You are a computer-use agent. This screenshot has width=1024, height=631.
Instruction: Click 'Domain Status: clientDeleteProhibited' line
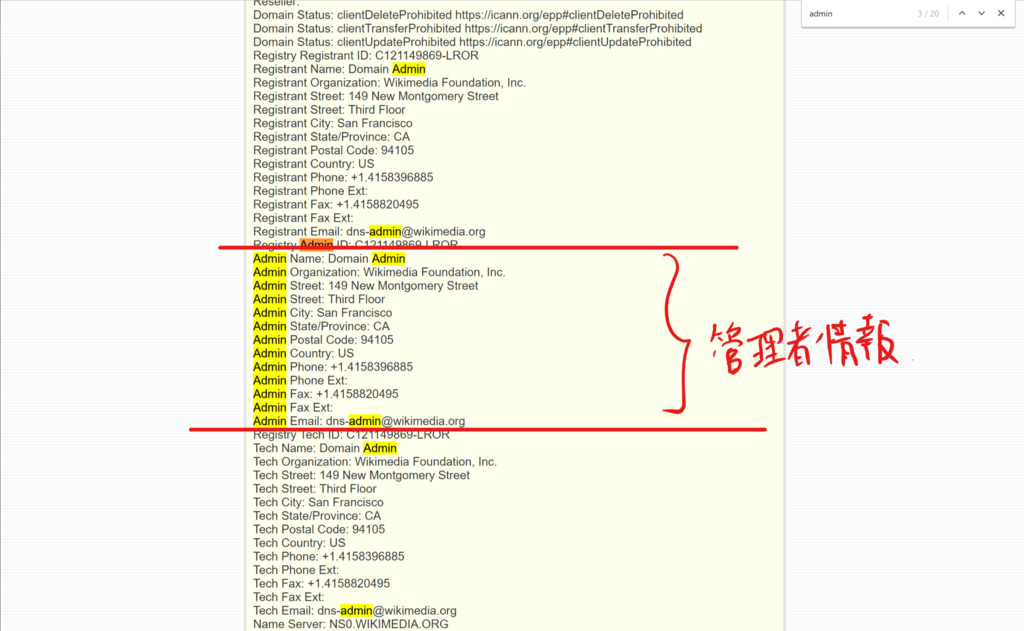[468, 15]
